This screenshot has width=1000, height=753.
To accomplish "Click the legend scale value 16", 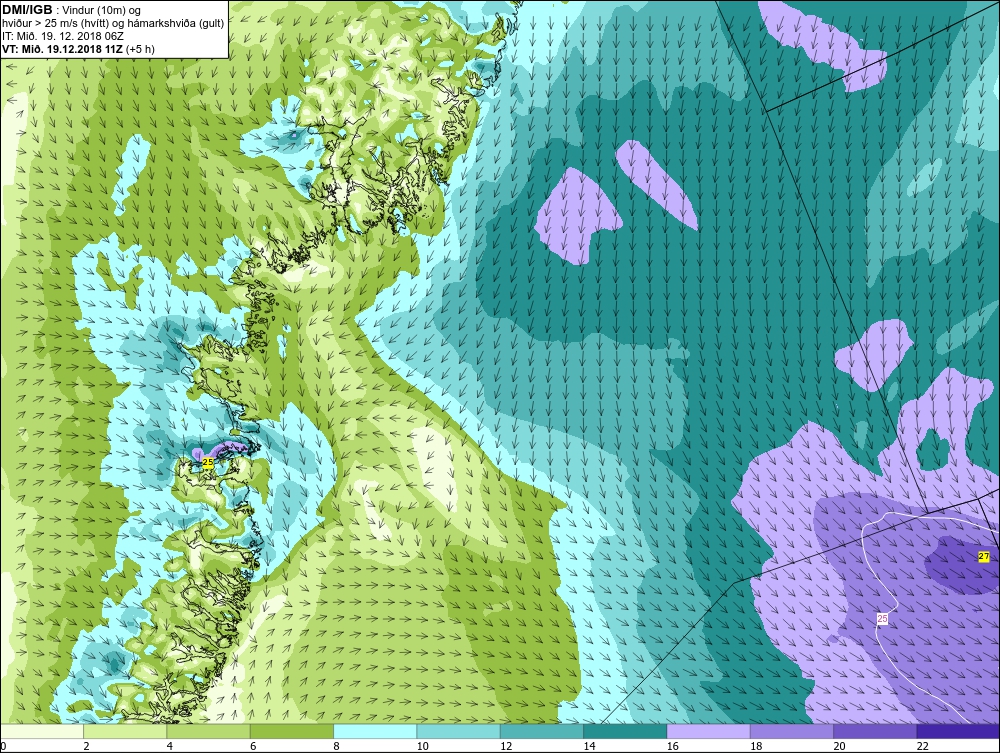I will pyautogui.click(x=672, y=747).
